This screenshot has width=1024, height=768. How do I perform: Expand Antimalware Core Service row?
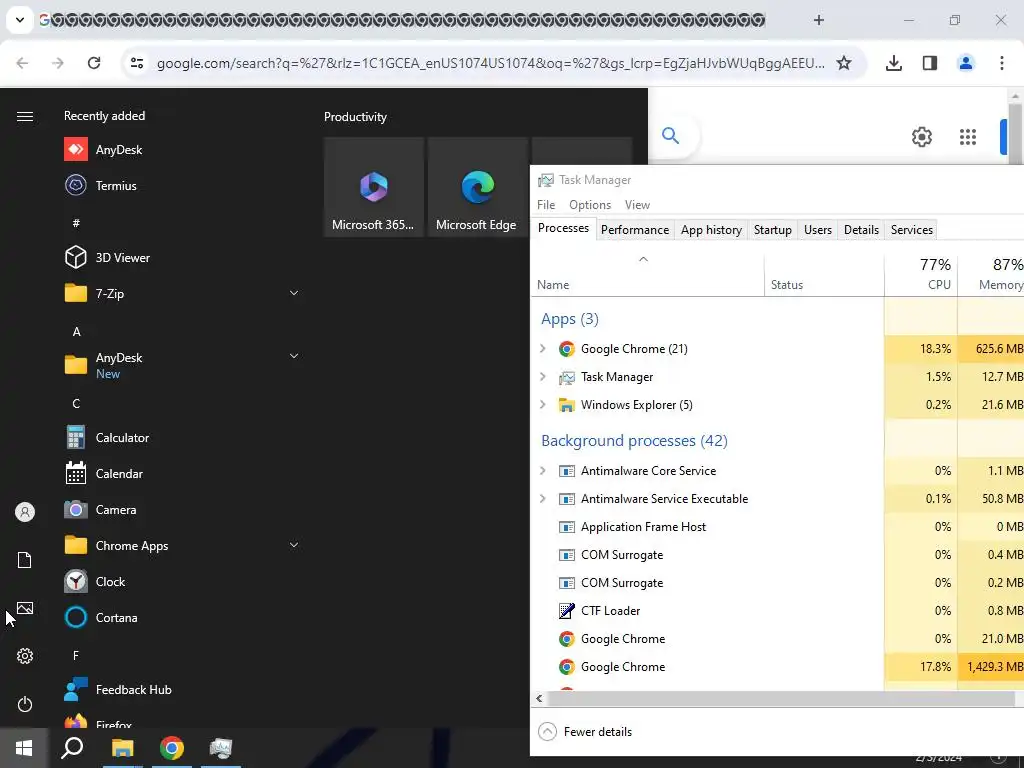click(x=542, y=471)
